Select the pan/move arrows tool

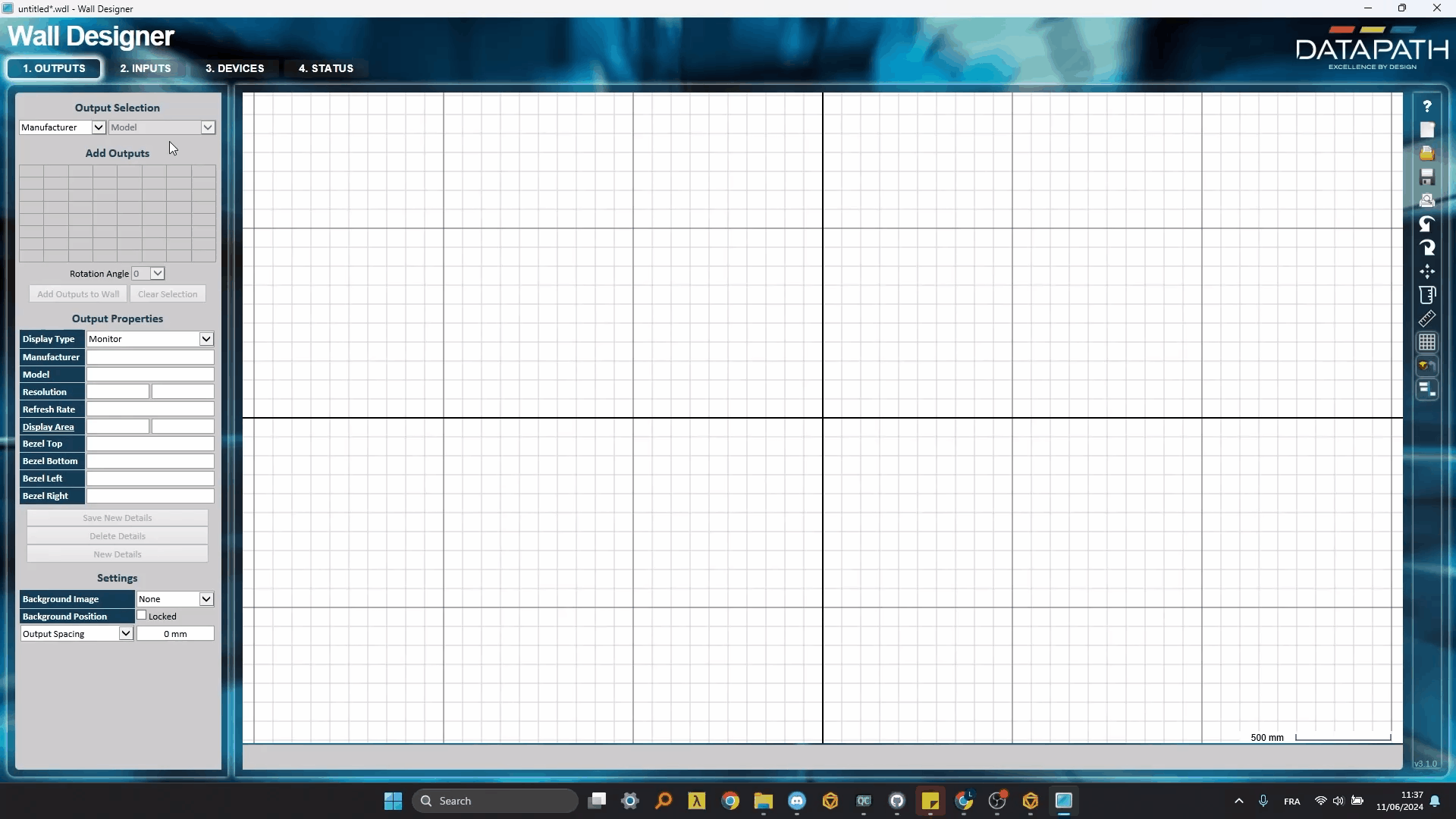(1426, 271)
